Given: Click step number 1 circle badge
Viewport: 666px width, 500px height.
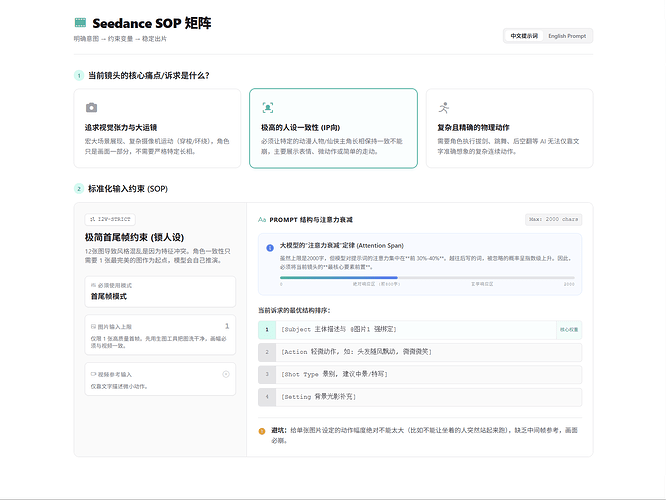Looking at the screenshot, I should (79, 76).
